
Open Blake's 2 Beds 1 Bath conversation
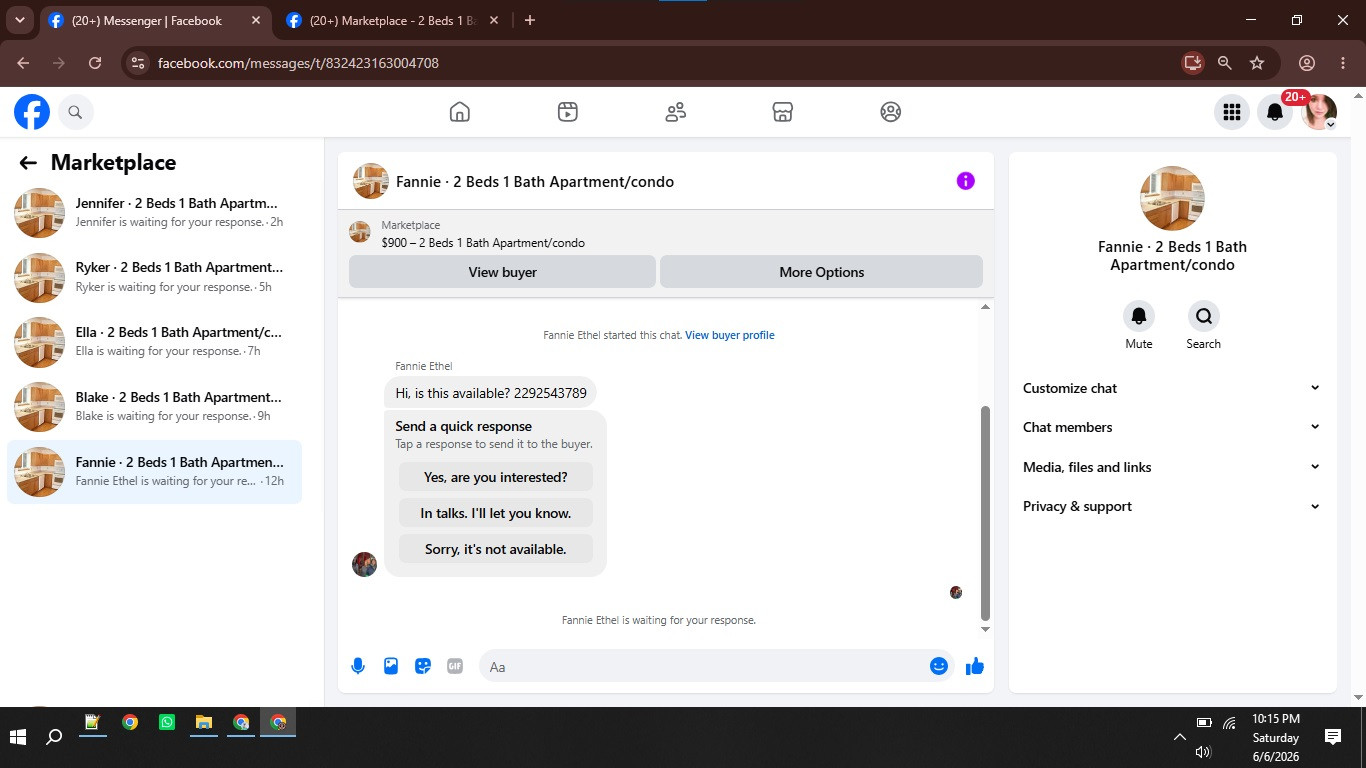(154, 407)
